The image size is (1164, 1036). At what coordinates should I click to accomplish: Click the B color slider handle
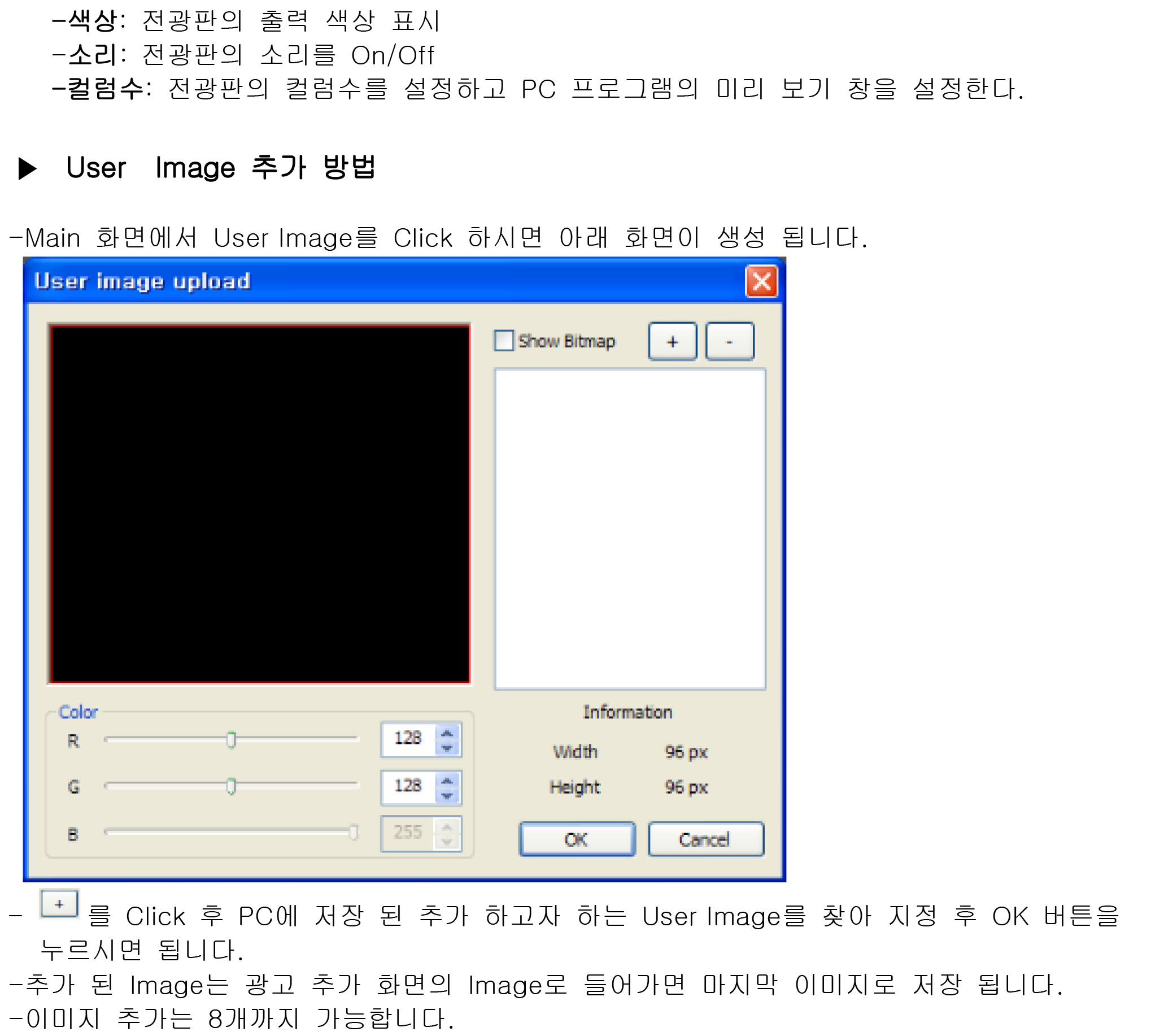point(354,833)
